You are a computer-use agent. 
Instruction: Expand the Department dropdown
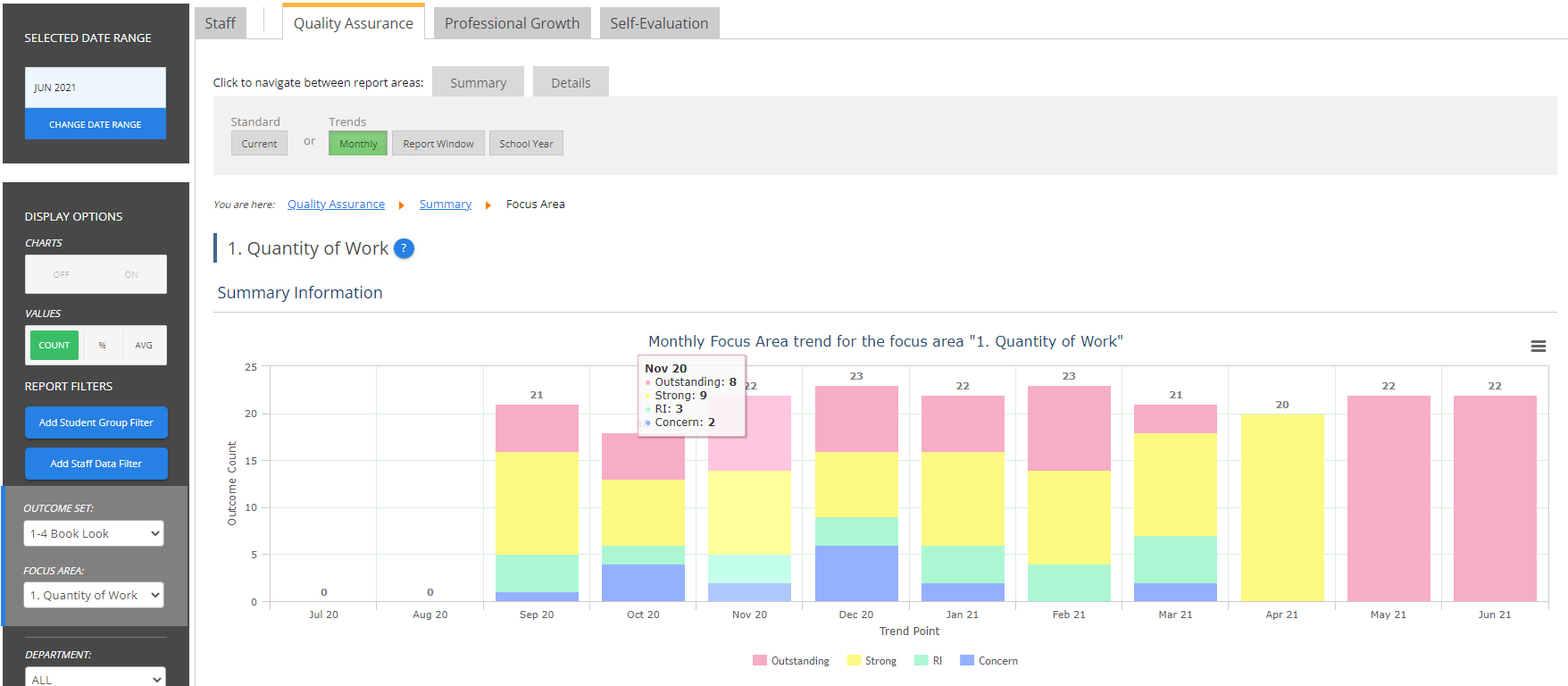[94, 678]
